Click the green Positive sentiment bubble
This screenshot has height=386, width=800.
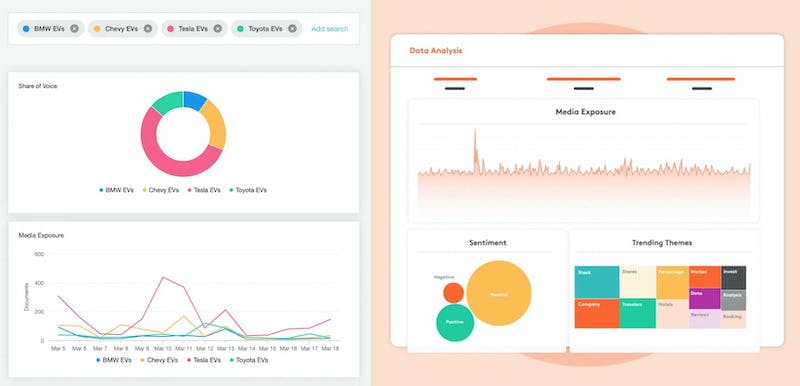[455, 323]
